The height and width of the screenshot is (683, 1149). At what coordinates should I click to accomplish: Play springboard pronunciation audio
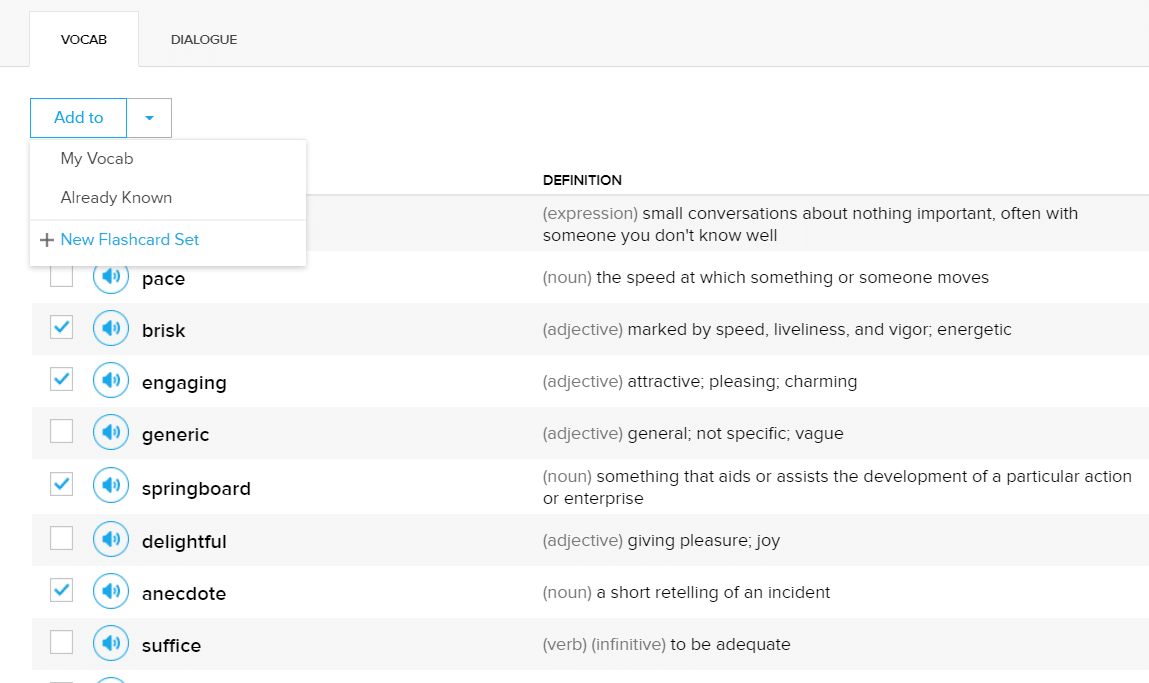click(111, 487)
